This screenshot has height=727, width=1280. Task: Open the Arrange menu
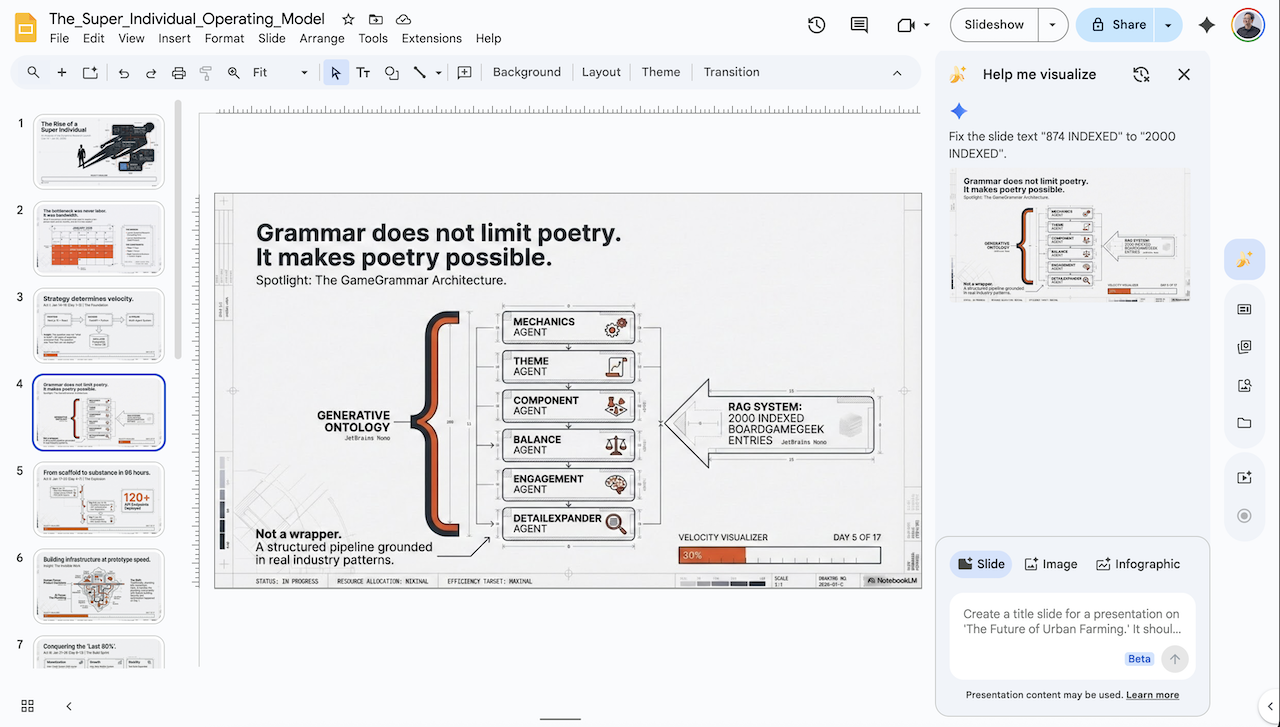pos(321,38)
